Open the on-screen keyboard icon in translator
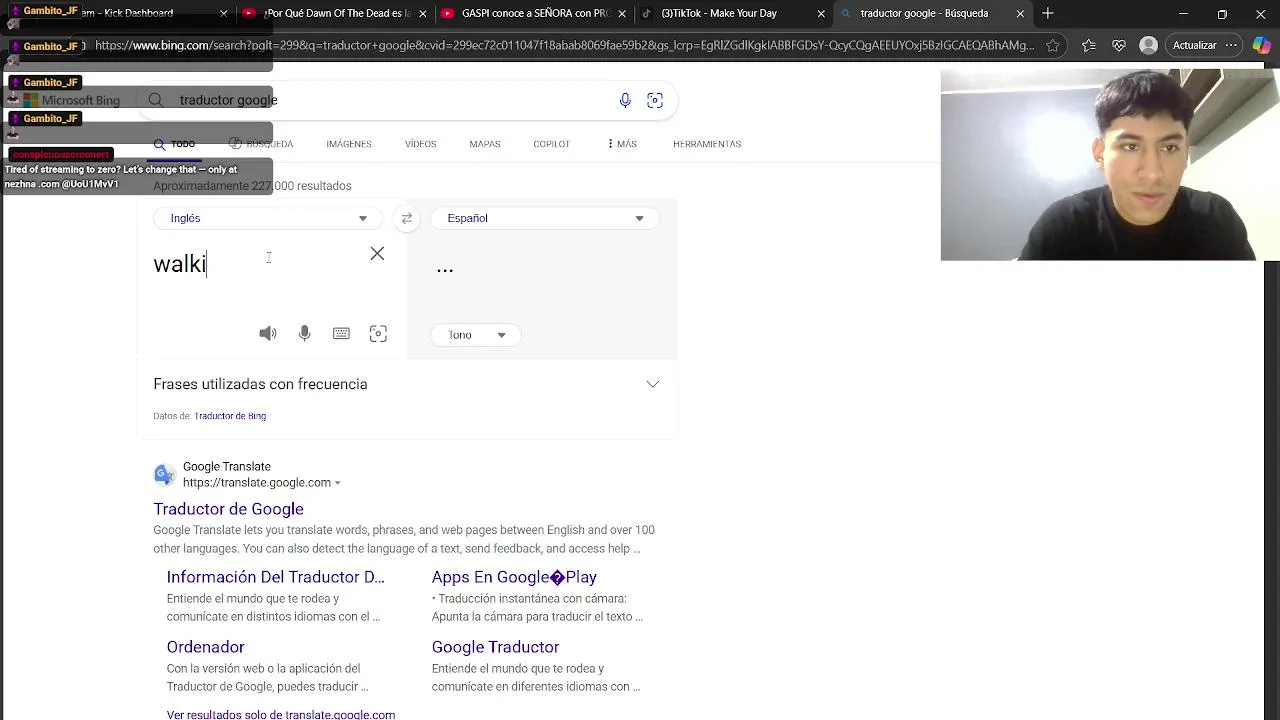 click(341, 334)
